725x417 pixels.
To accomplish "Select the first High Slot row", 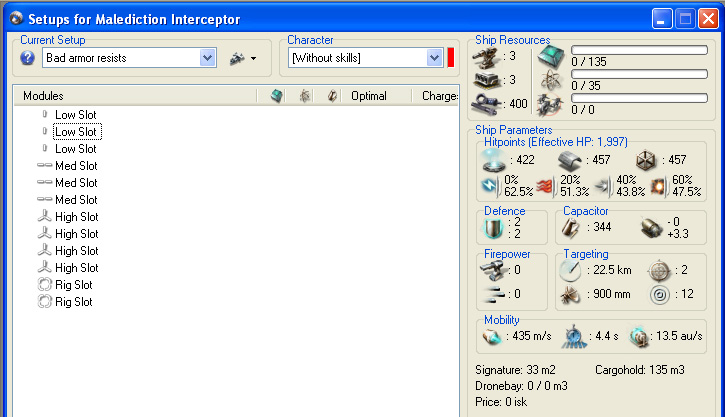I will [x=76, y=217].
